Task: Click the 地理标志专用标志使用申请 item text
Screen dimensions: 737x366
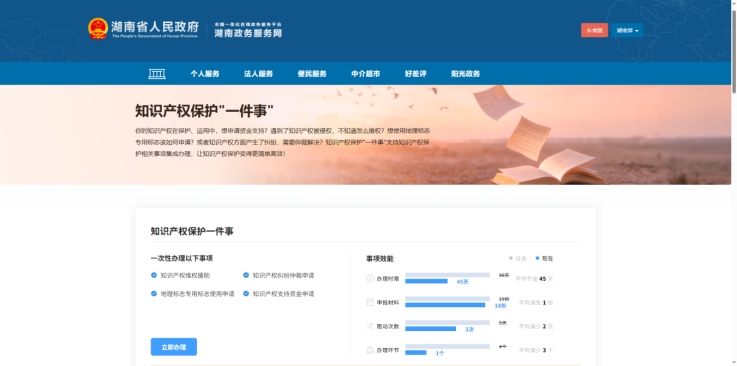Action: point(197,294)
